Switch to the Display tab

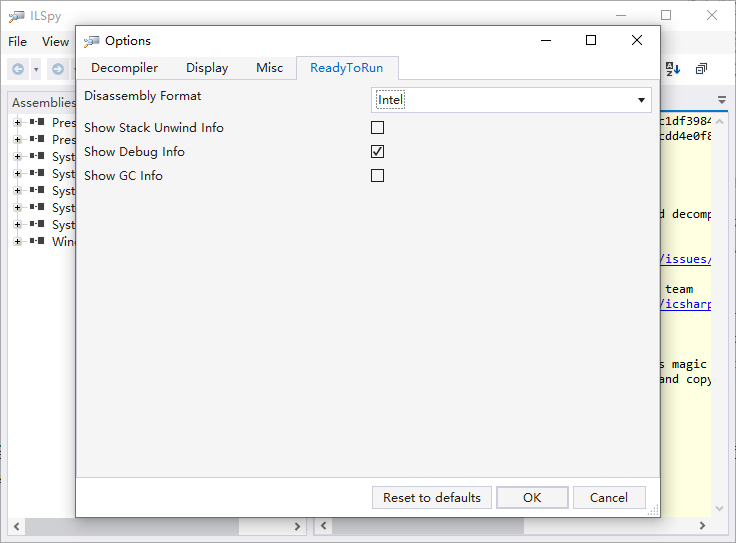click(x=207, y=68)
